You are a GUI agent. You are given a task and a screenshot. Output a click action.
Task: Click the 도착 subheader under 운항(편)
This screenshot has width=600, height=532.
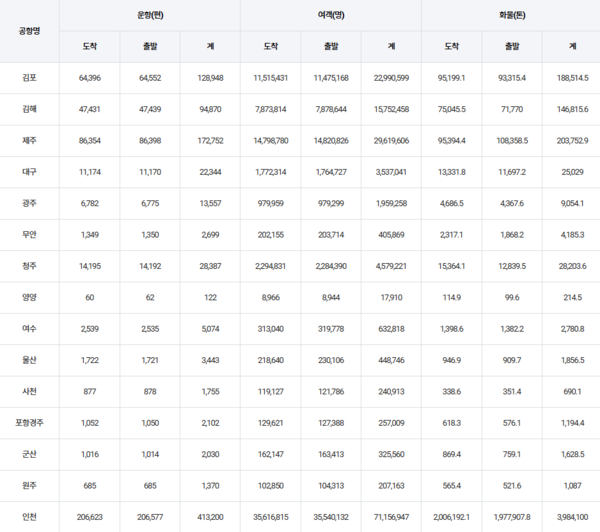click(x=90, y=46)
